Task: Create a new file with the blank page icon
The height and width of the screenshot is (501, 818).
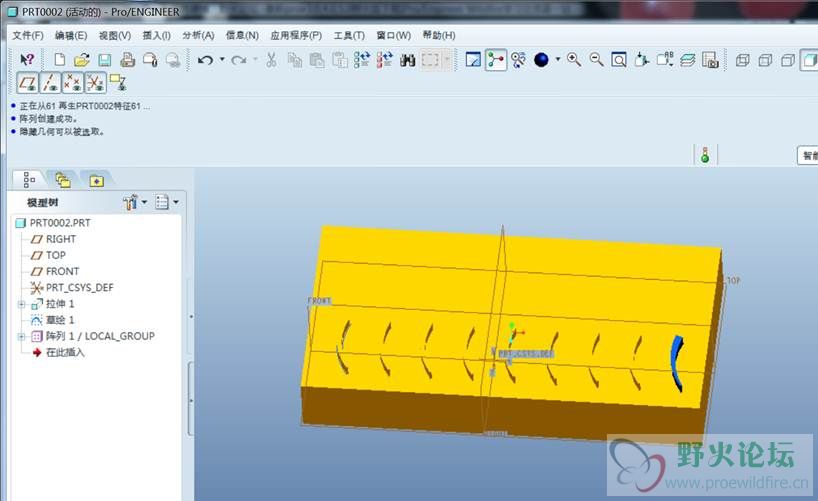Action: 59,59
